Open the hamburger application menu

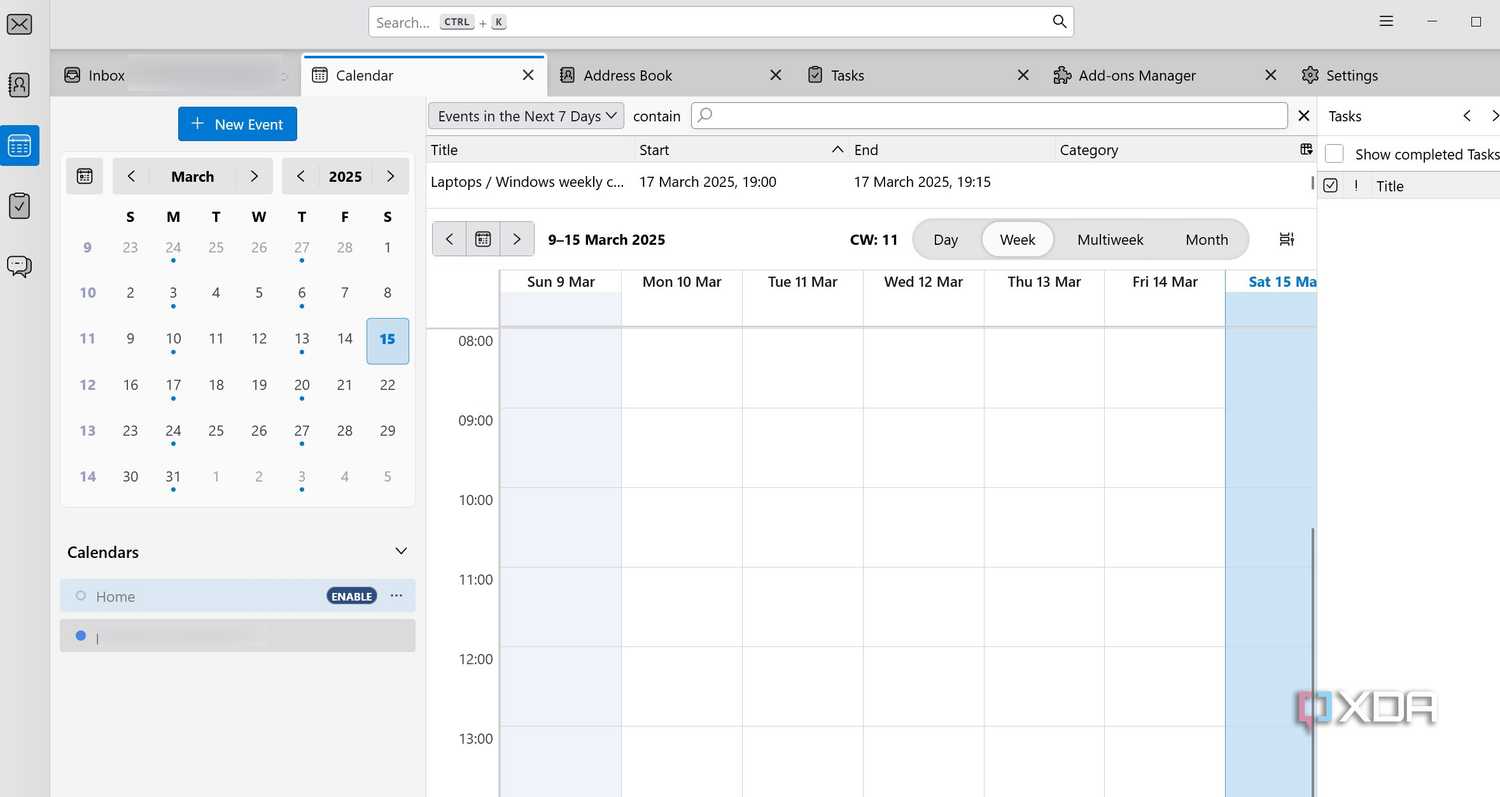point(1386,21)
